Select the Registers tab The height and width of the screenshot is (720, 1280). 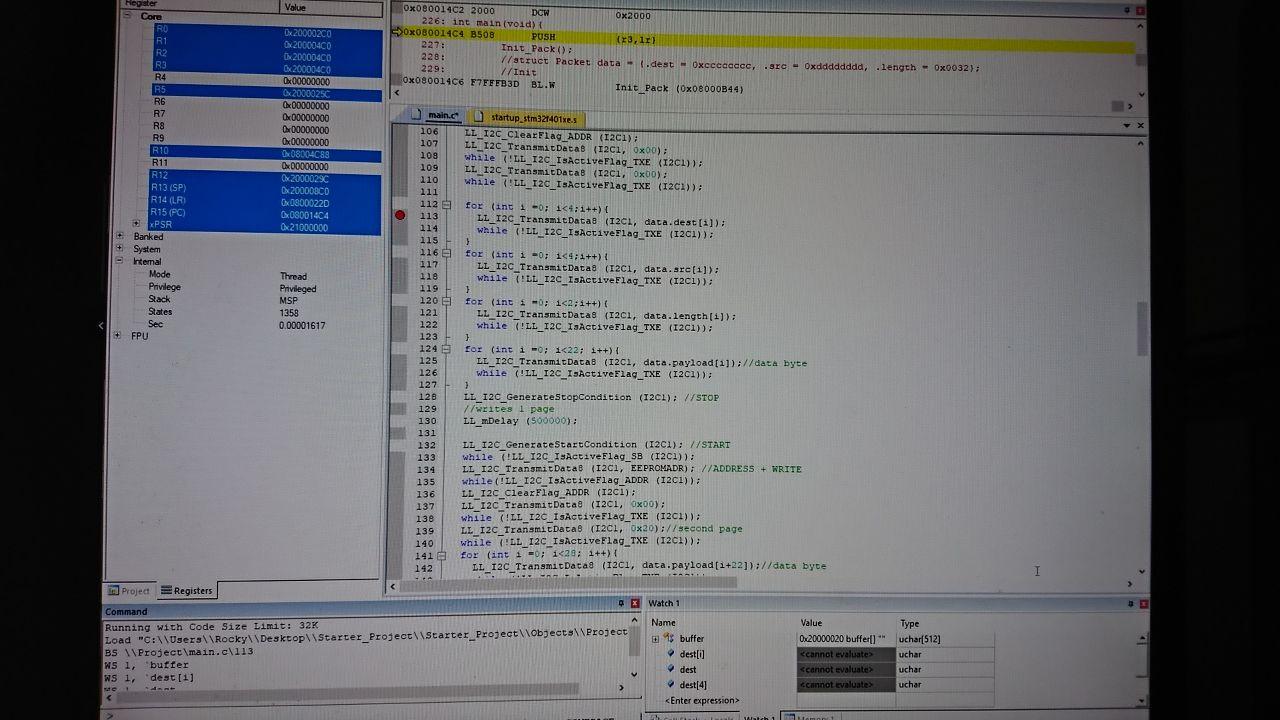pos(187,591)
